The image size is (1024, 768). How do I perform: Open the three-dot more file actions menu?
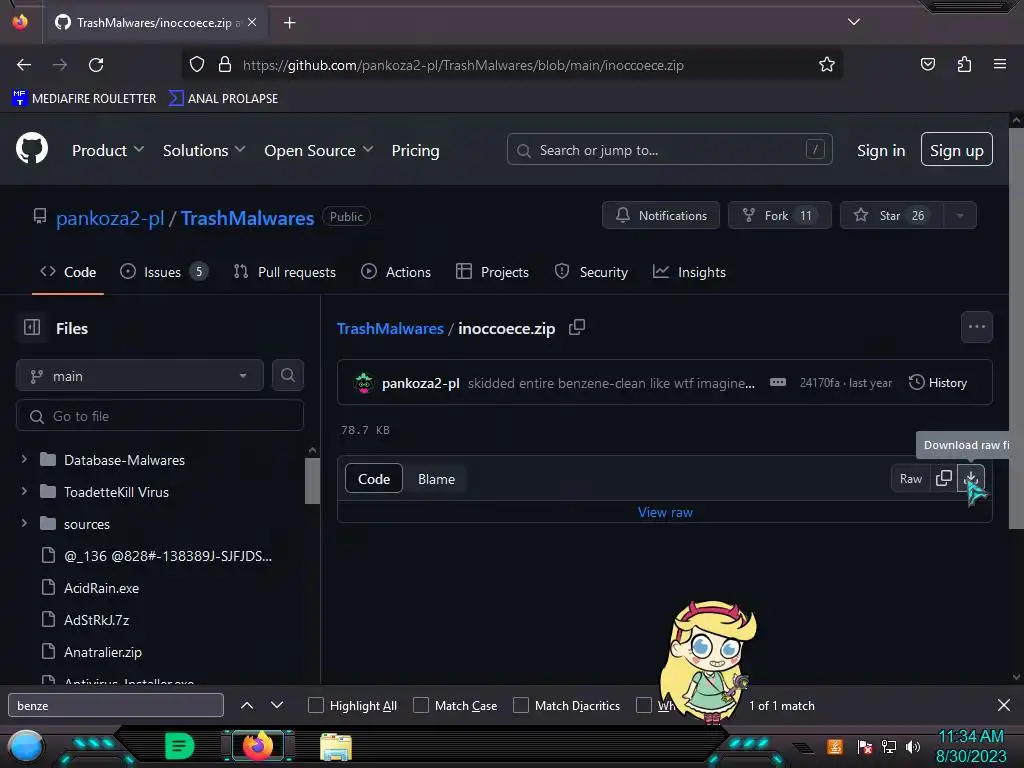pyautogui.click(x=976, y=327)
